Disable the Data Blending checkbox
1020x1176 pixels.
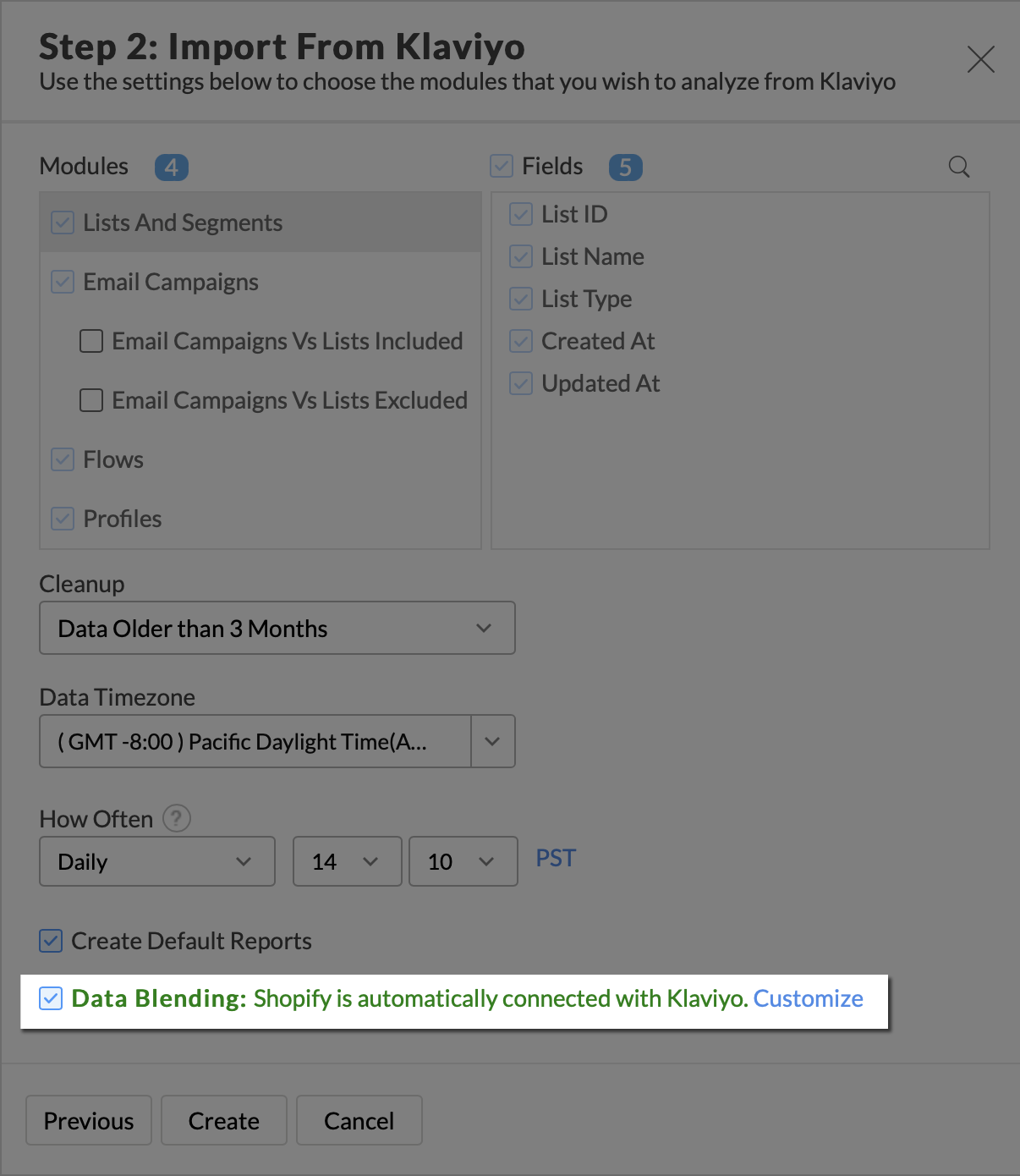[51, 998]
